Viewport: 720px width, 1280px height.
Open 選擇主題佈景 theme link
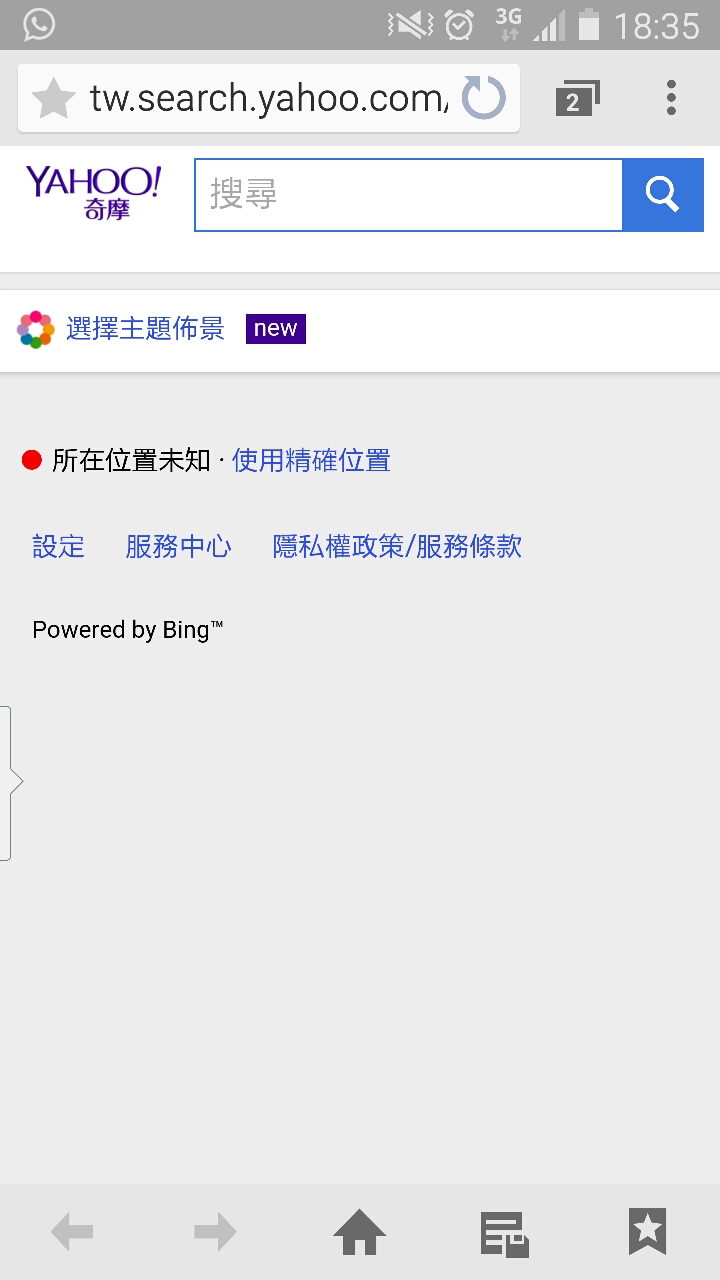tap(145, 329)
